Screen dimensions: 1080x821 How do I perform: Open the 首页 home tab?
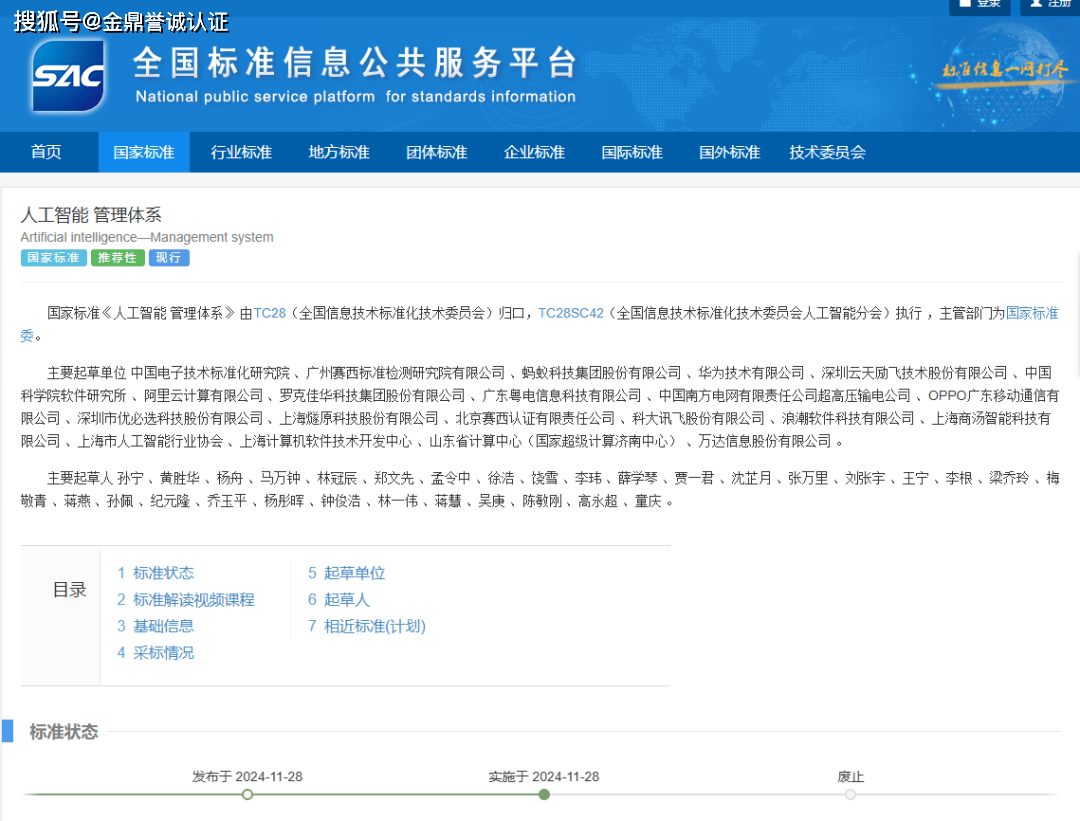46,152
